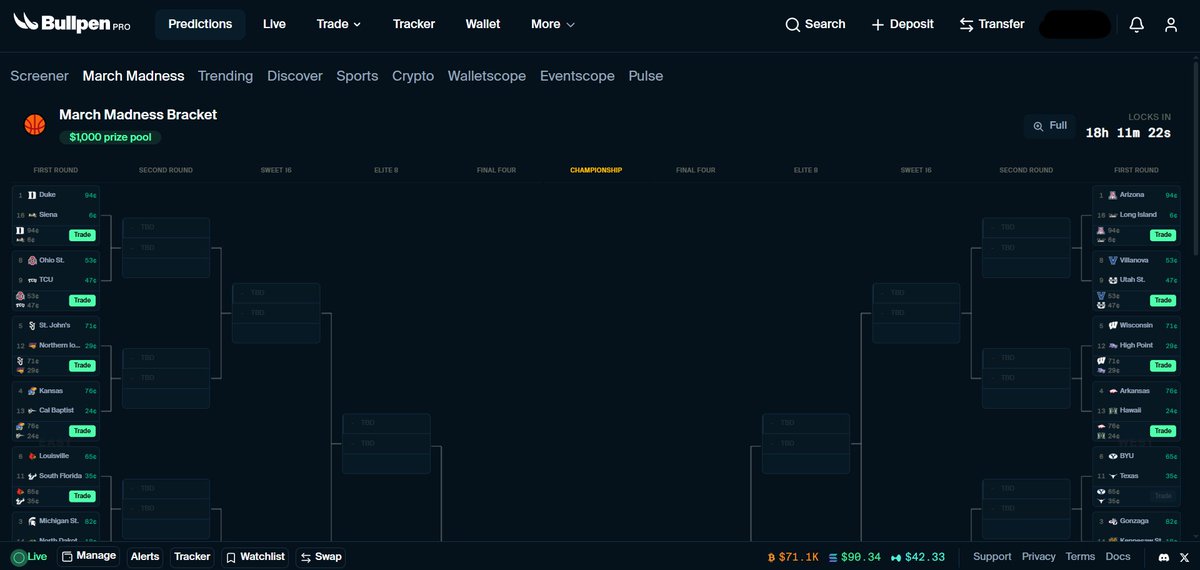Click the Villanova team logo
This screenshot has height=570, width=1200.
tap(1113, 260)
